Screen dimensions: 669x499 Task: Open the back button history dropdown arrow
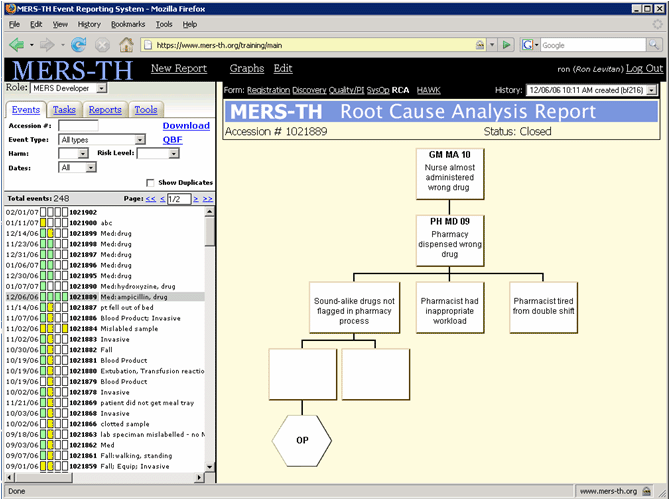pyautogui.click(x=32, y=45)
